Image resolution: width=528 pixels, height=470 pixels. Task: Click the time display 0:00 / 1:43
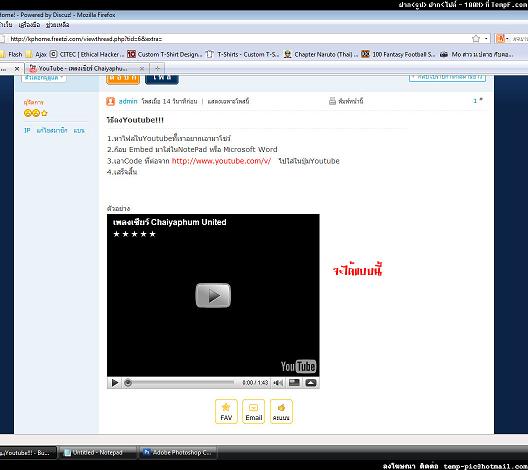255,383
